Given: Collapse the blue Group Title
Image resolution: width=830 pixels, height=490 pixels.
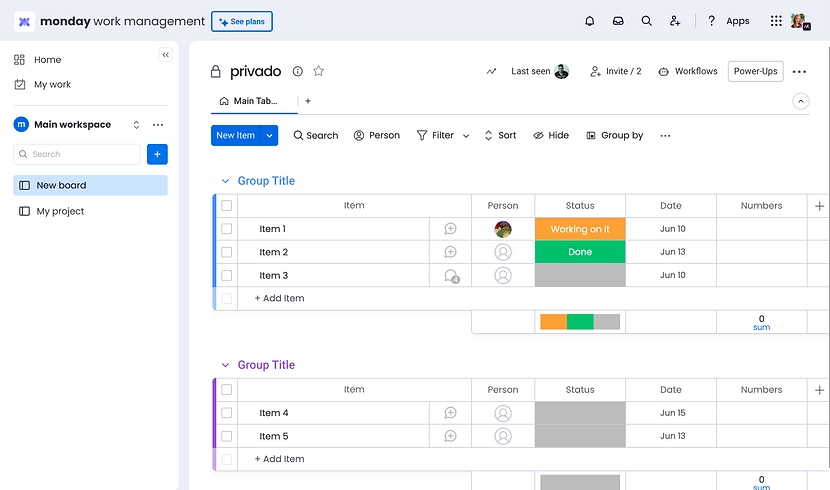Looking at the screenshot, I should coord(225,181).
